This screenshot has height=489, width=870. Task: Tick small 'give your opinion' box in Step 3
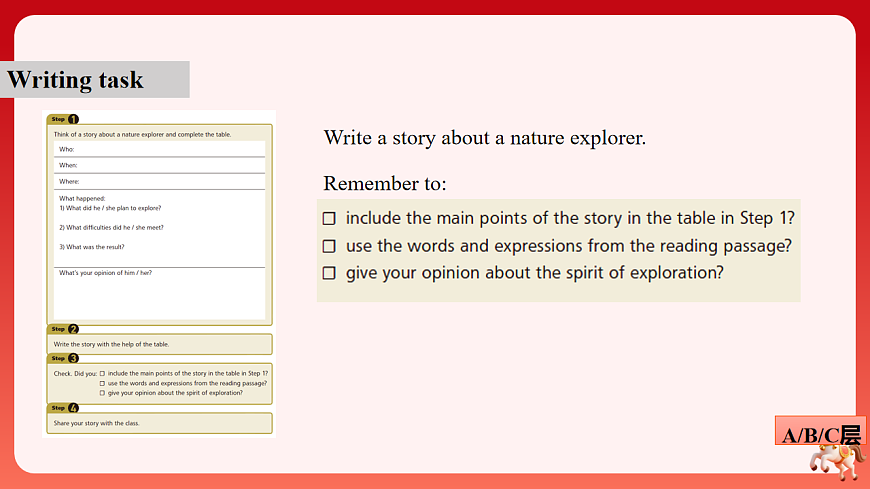click(102, 393)
